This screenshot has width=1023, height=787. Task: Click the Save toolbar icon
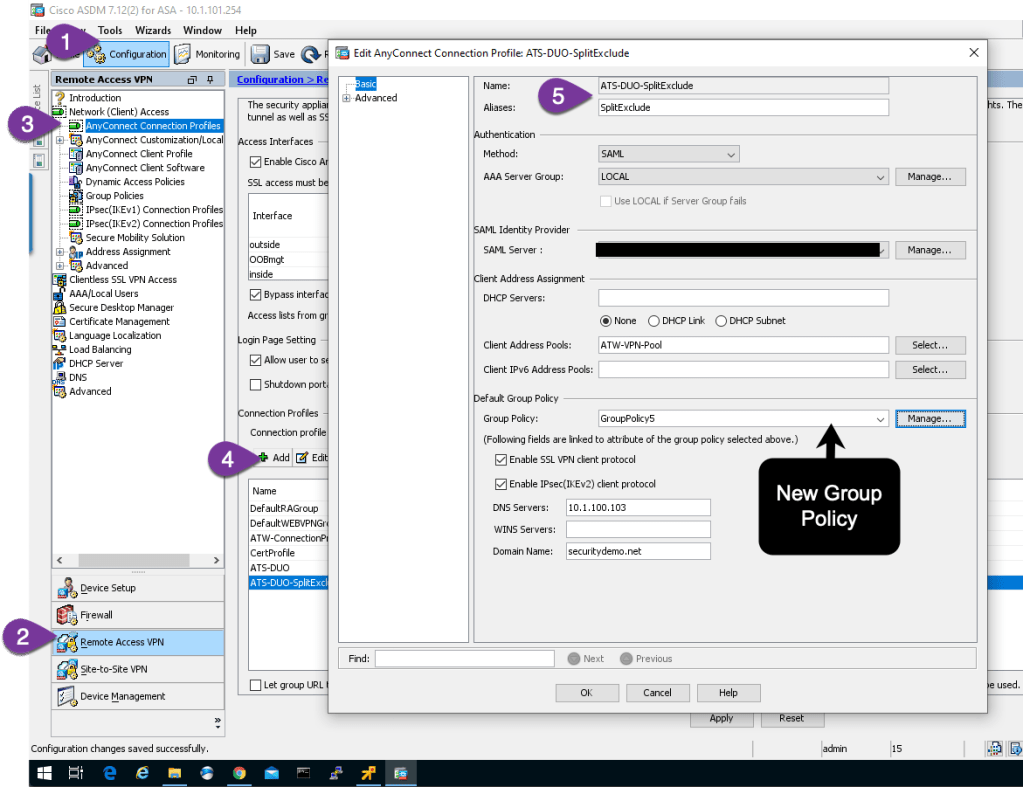[273, 55]
